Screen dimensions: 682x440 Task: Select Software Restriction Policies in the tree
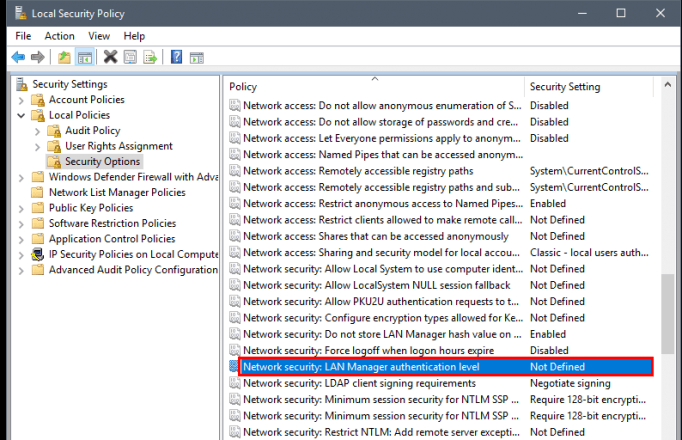(x=112, y=223)
